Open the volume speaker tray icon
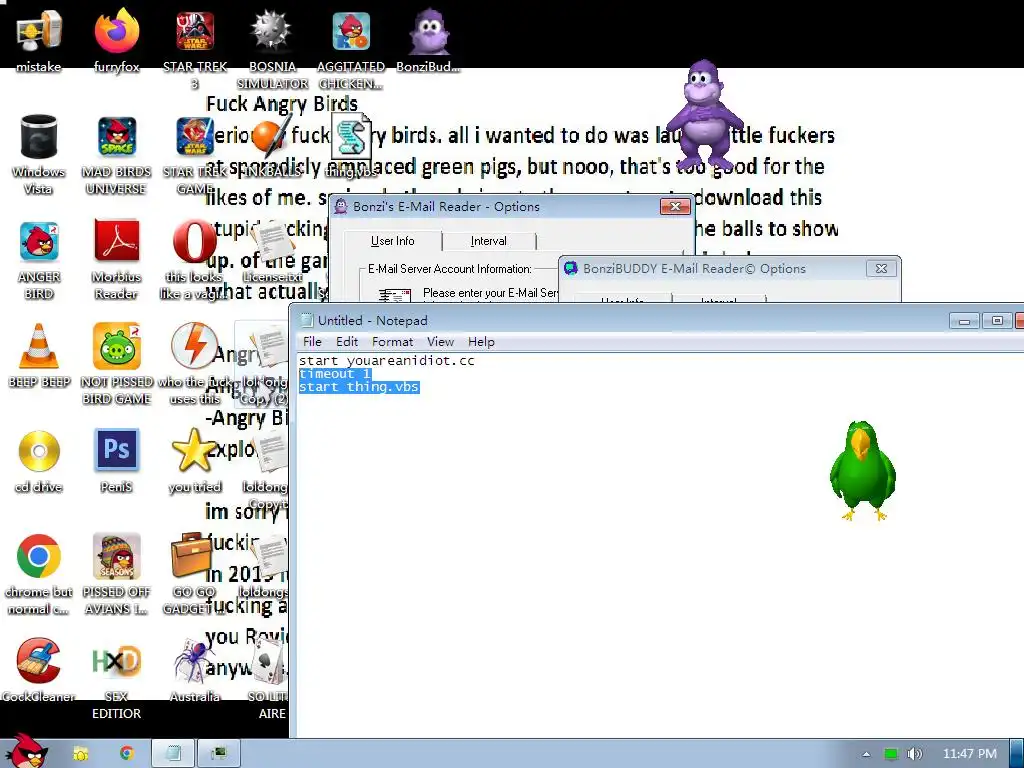This screenshot has width=1024, height=768. tap(914, 754)
